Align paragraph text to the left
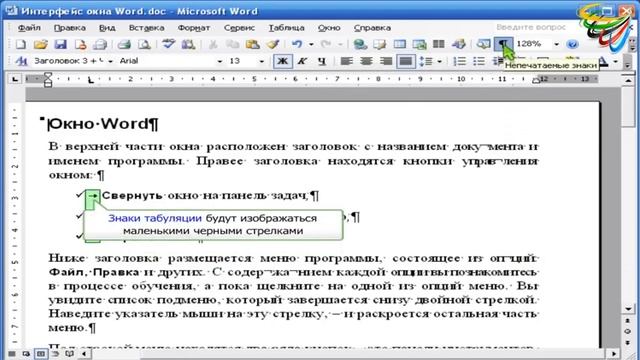 pos(346,62)
